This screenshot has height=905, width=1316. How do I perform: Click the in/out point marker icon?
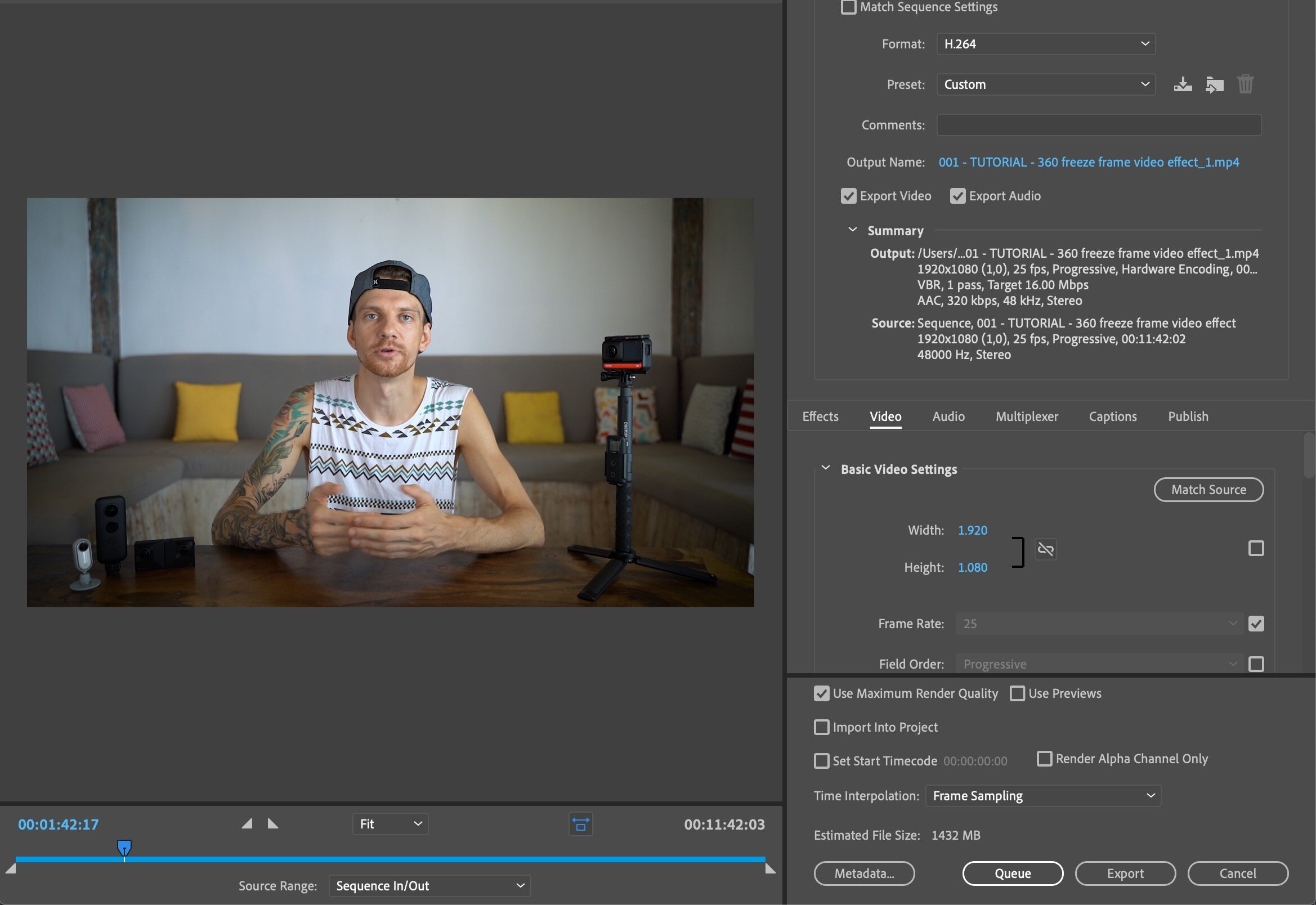coord(579,822)
